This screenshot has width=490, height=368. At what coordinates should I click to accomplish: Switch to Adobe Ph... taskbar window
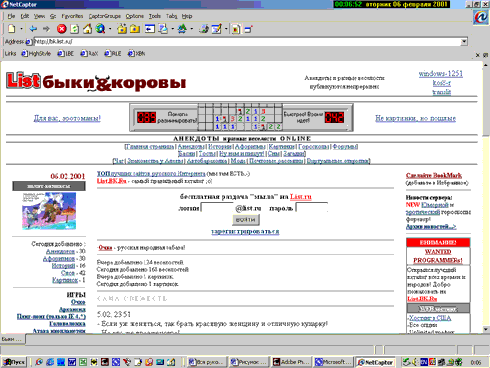point(291,362)
